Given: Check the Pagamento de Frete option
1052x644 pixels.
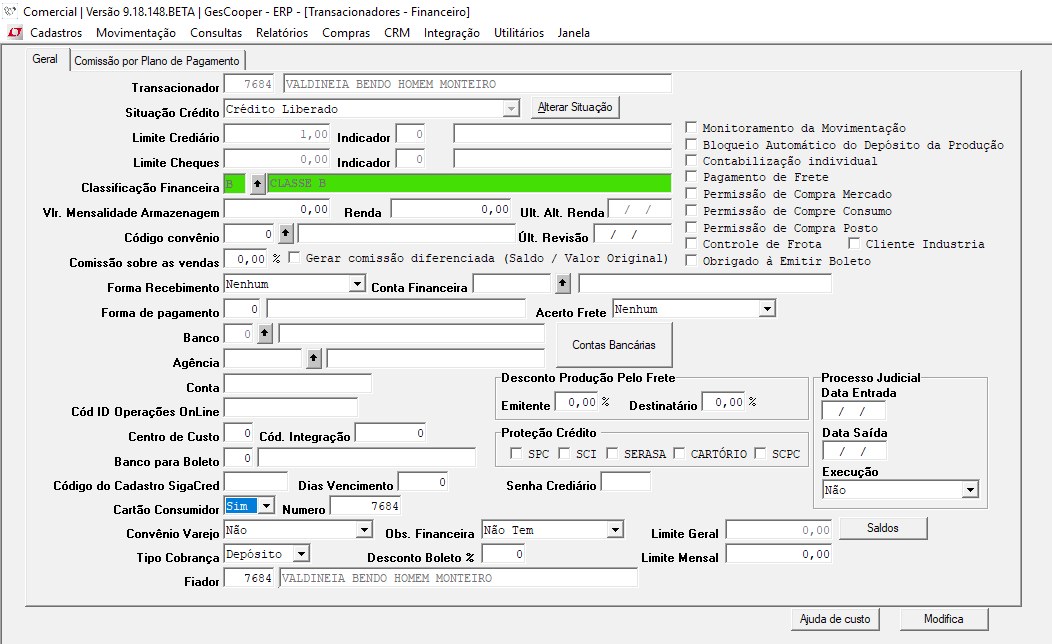Looking at the screenshot, I should tap(691, 177).
